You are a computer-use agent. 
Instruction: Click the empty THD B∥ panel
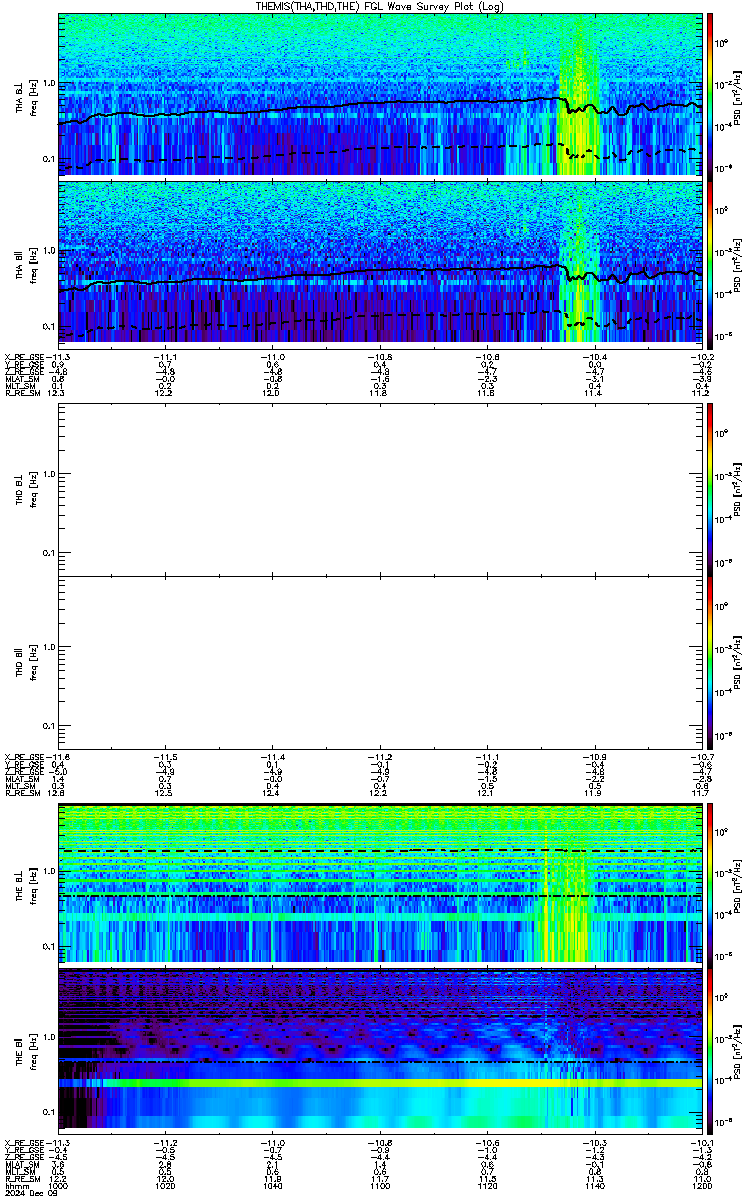[x=380, y=662]
